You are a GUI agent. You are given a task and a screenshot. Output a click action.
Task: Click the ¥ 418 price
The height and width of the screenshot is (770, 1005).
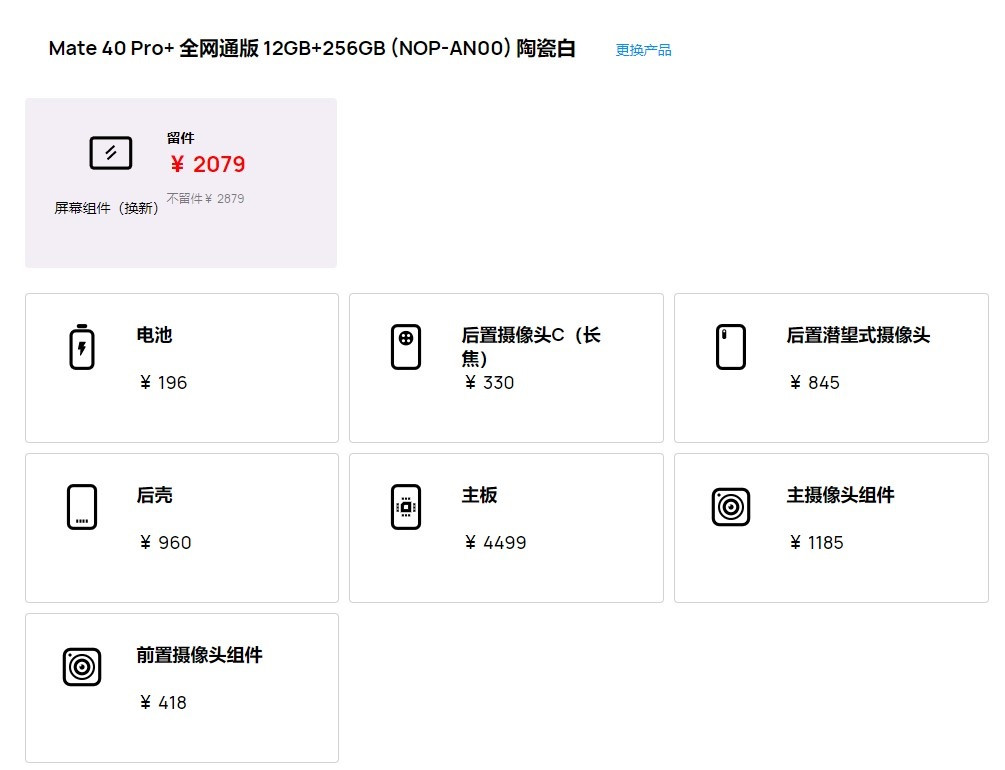pyautogui.click(x=163, y=703)
